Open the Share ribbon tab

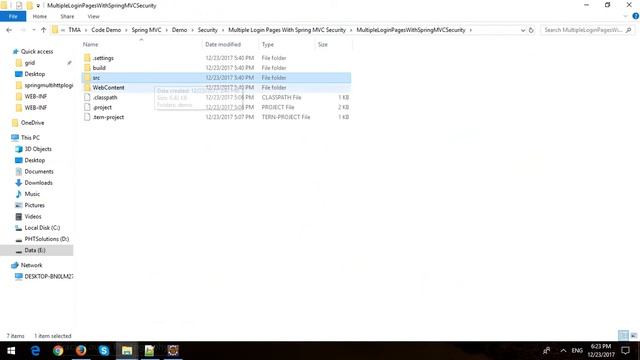point(67,16)
